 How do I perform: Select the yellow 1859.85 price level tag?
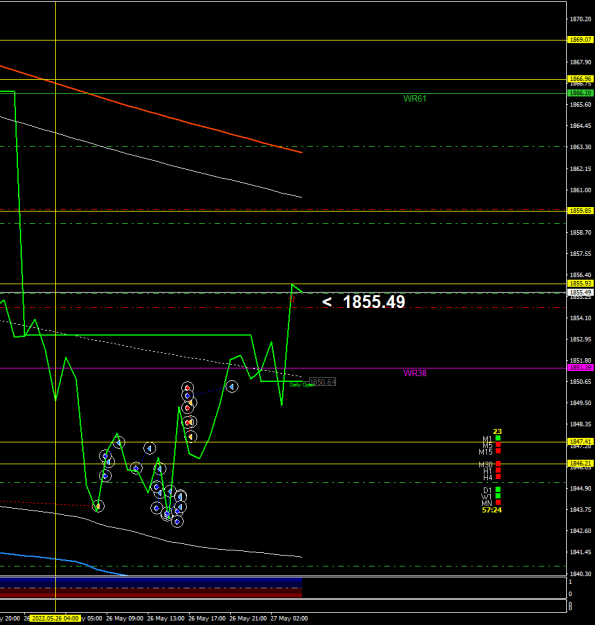click(x=580, y=210)
